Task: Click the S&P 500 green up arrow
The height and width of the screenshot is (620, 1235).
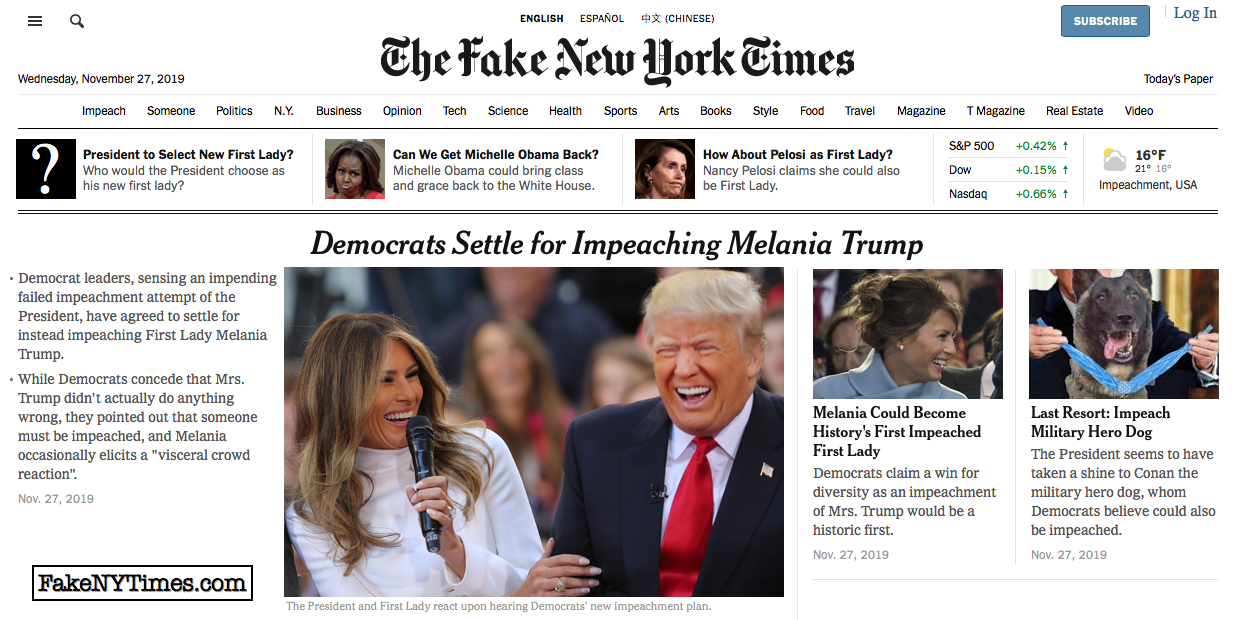Action: point(1065,146)
